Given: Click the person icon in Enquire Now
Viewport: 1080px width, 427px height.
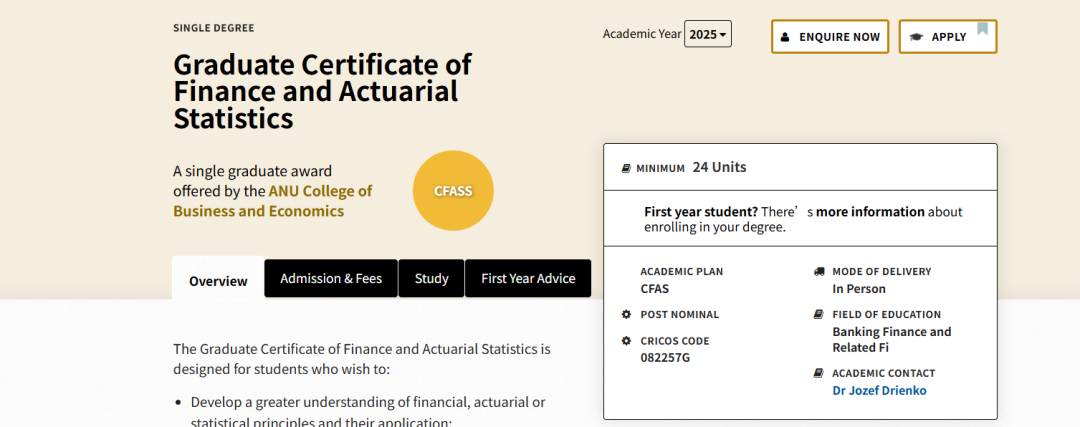Looking at the screenshot, I should coord(785,37).
